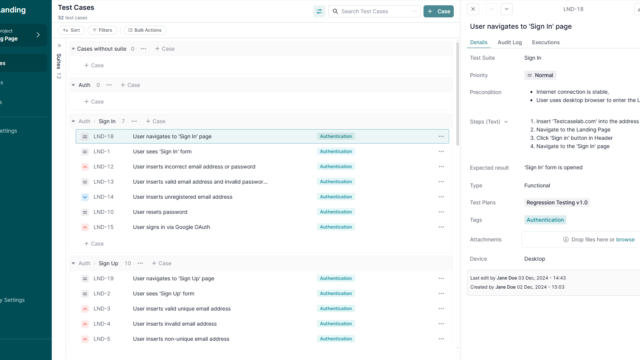Collapse the Cases without suite group
640x360 pixels.
[73, 49]
